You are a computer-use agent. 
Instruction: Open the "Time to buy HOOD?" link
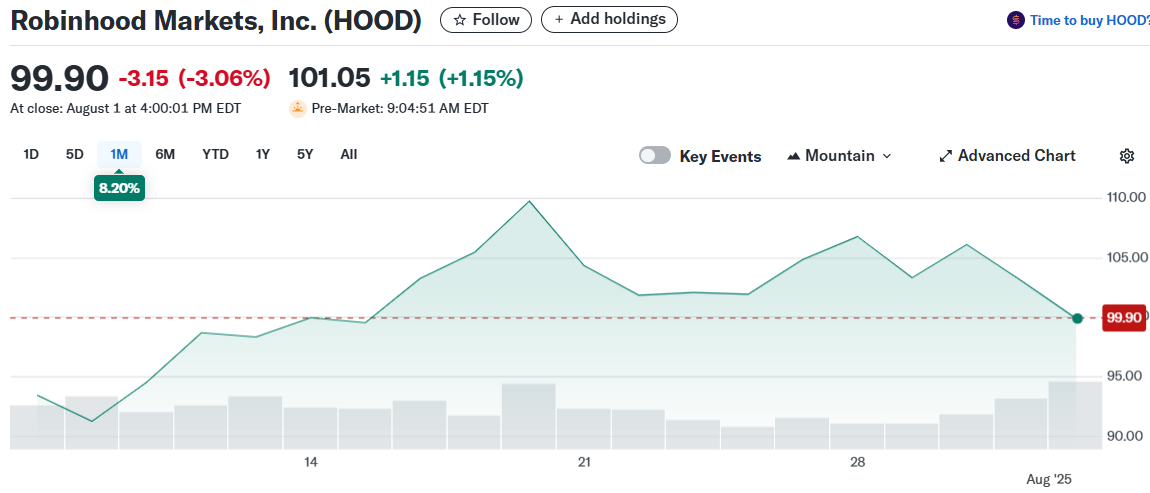[x=1089, y=21]
